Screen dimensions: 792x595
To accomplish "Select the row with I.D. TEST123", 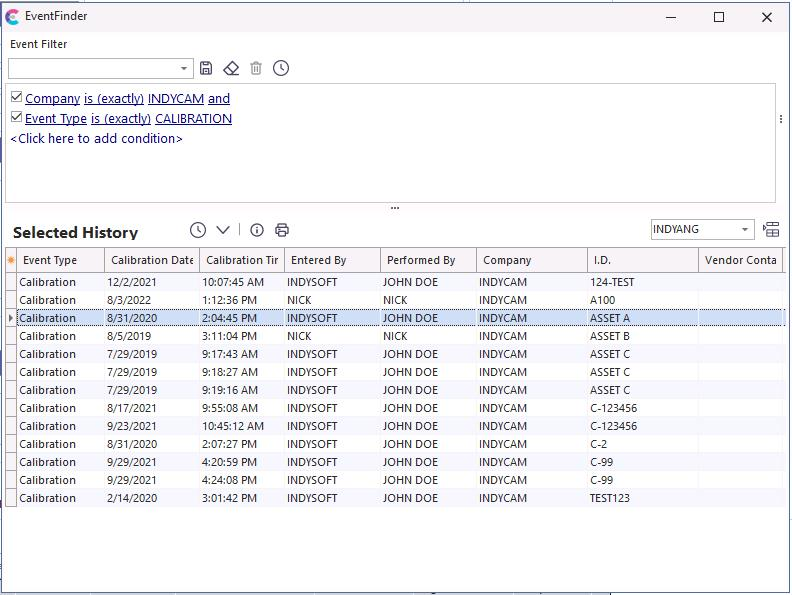I will (x=610, y=498).
